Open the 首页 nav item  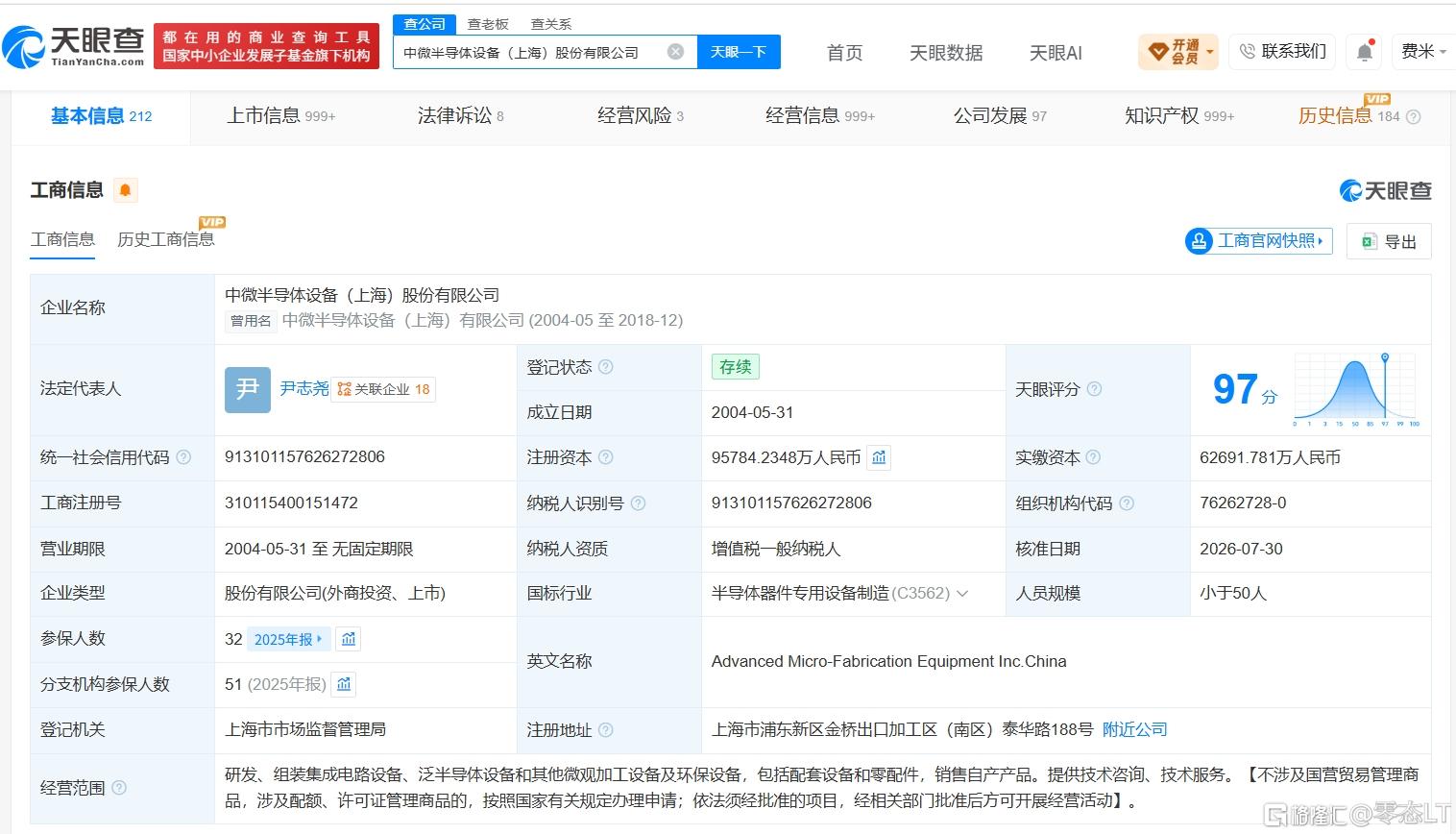tap(845, 53)
